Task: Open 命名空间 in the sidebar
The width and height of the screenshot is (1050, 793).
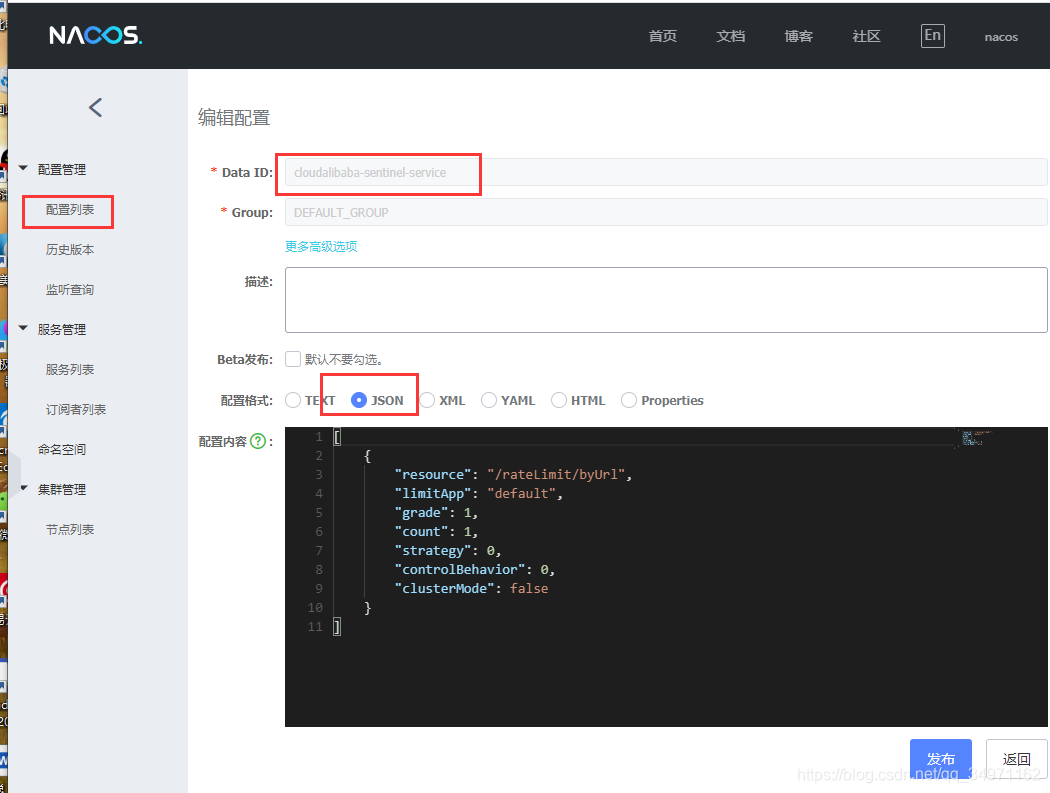Action: tap(62, 449)
